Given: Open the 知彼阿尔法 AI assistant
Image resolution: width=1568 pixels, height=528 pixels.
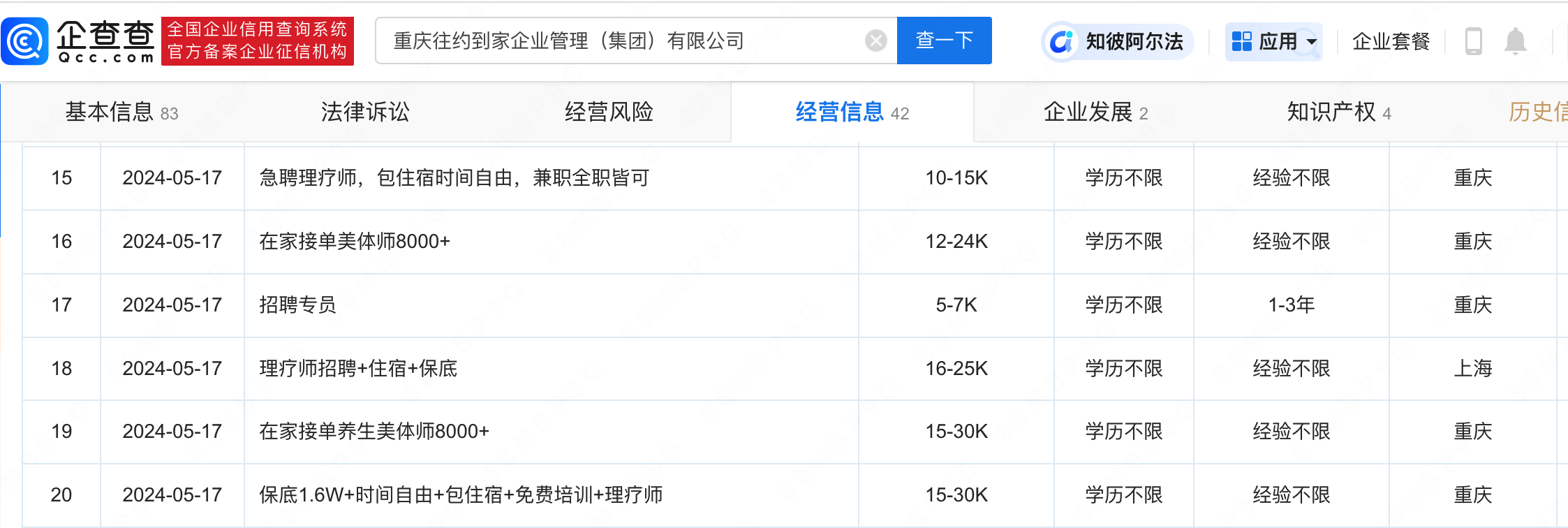Looking at the screenshot, I should pos(1118,41).
